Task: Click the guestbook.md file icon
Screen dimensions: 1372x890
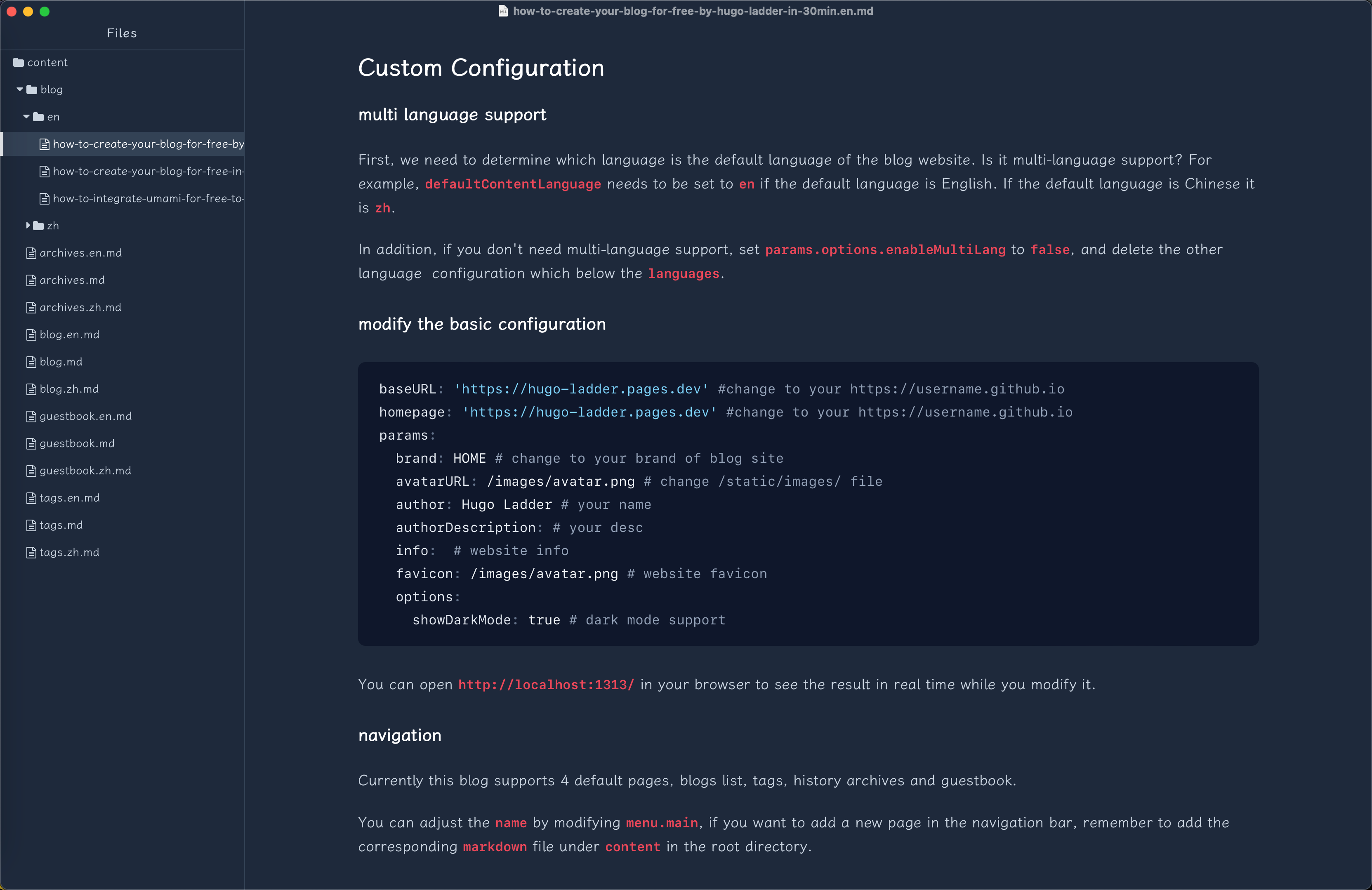Action: pyautogui.click(x=31, y=443)
